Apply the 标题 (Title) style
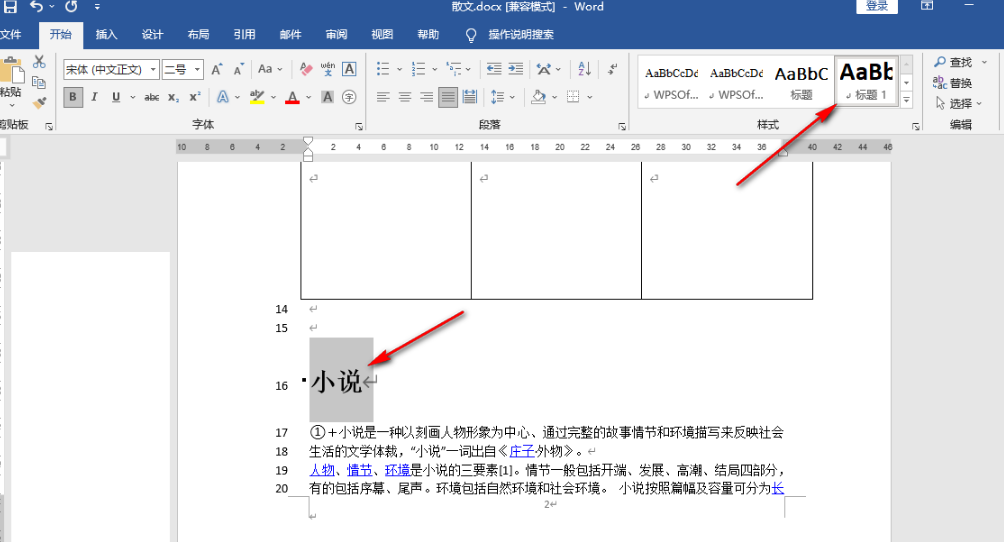1004x542 pixels. (x=801, y=82)
